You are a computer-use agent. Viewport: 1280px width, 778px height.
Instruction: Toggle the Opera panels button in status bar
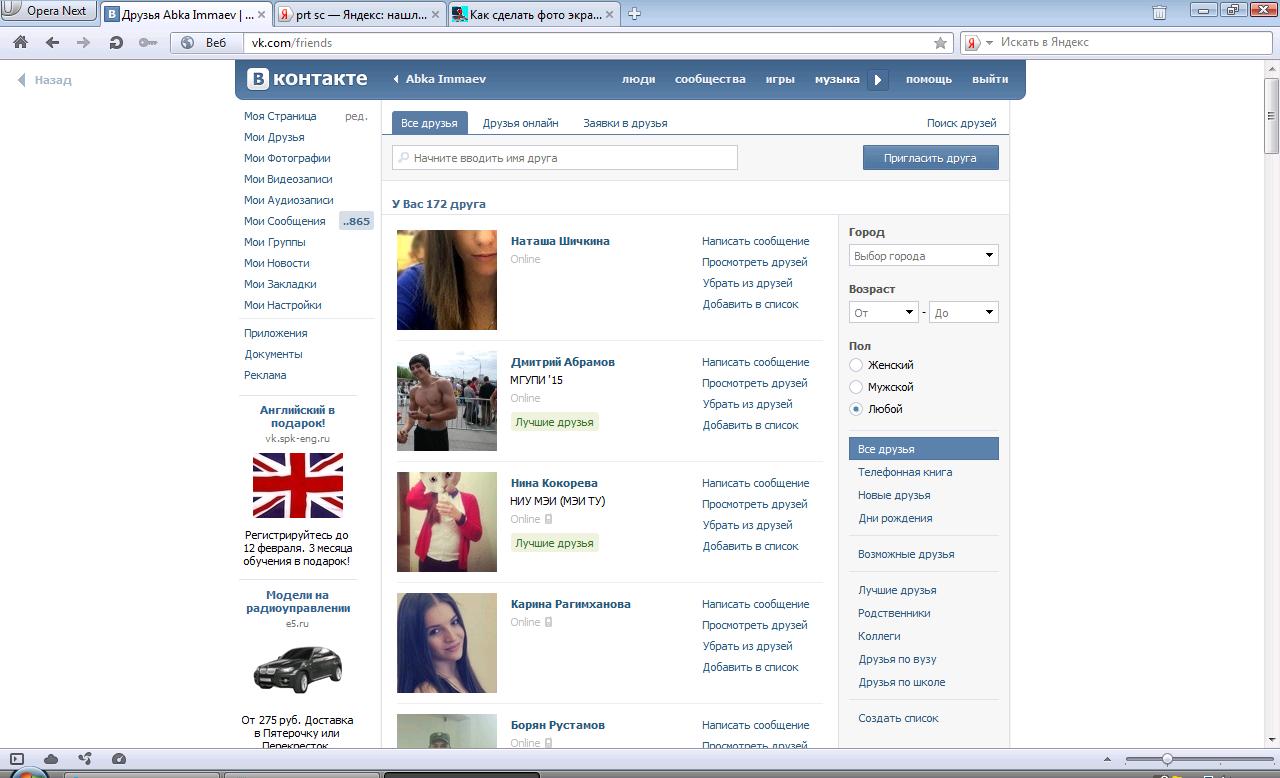click(x=17, y=759)
